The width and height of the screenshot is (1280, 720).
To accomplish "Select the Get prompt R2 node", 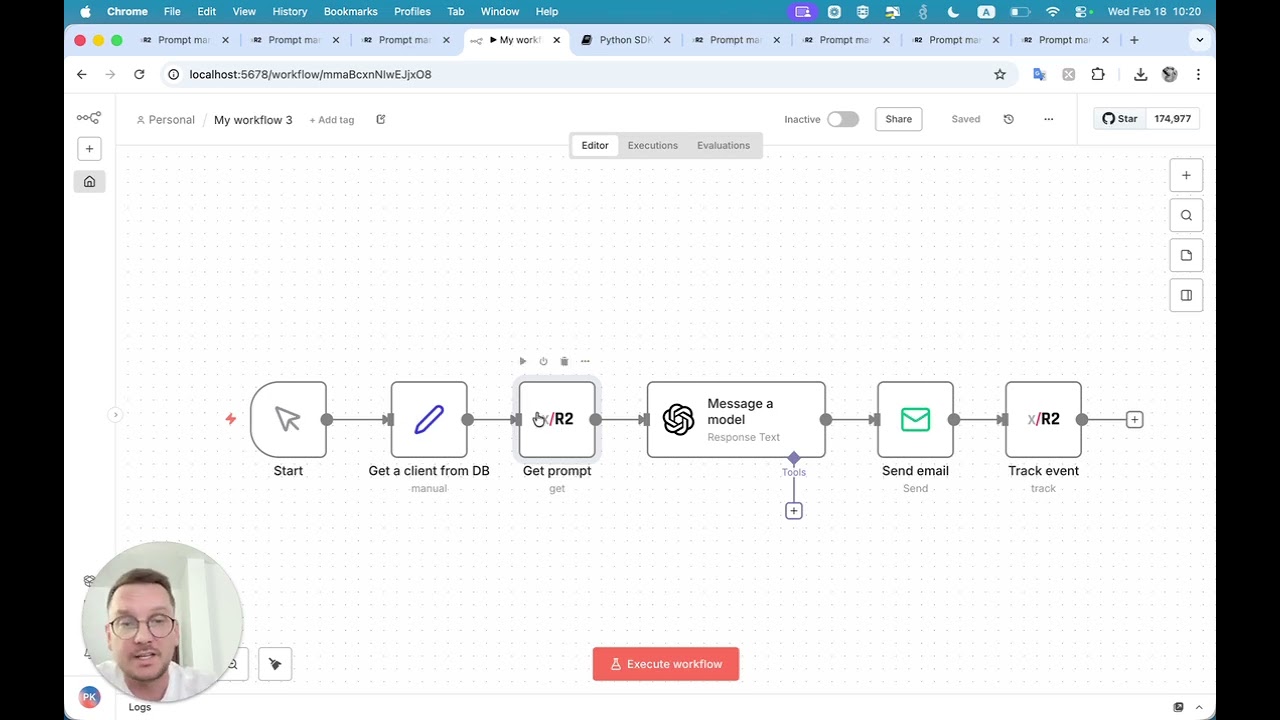I will pos(557,419).
